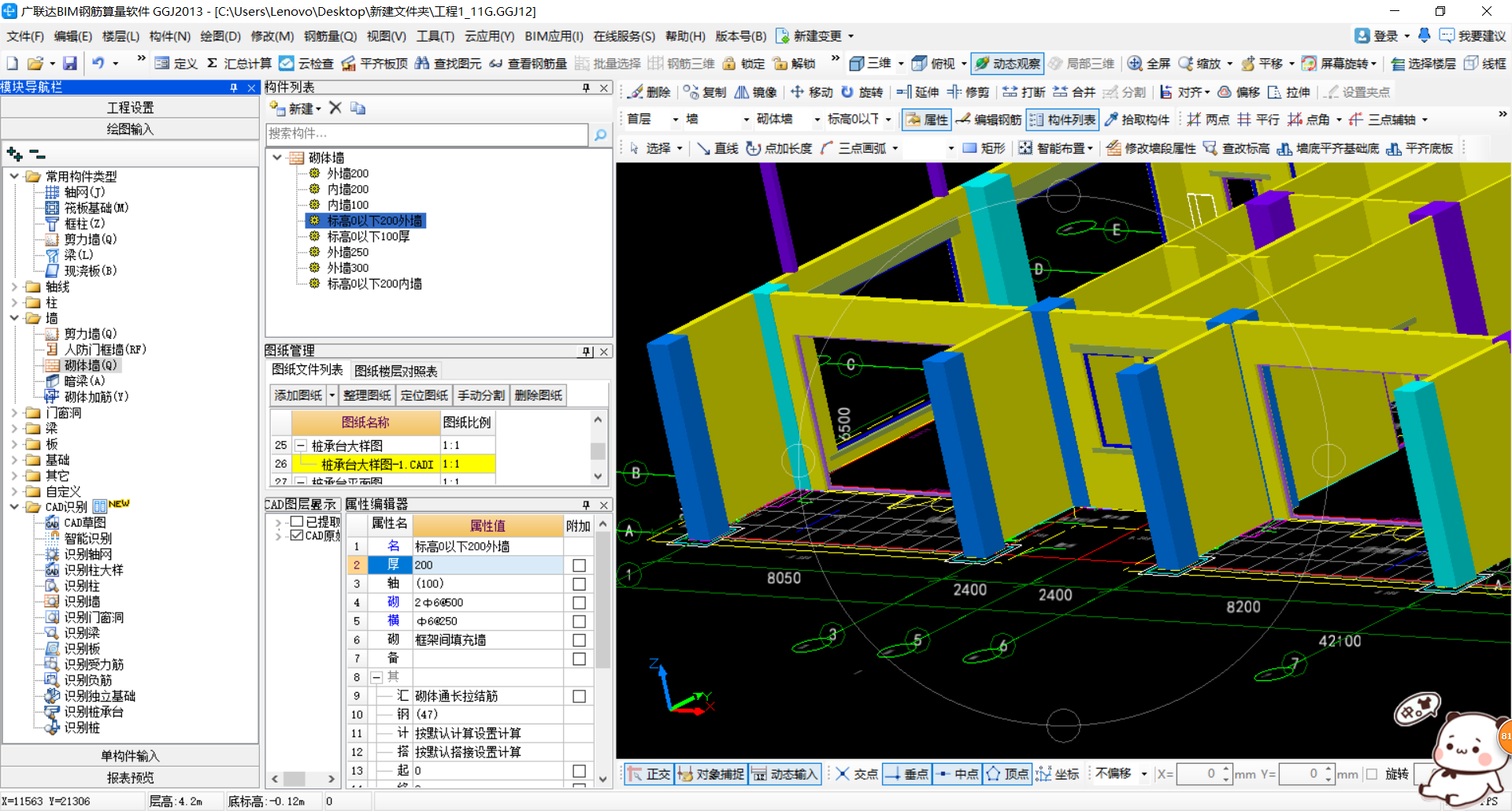Uncheck the CAD原始 layer checkbox
Screen dimensions: 1512x811
(x=297, y=535)
